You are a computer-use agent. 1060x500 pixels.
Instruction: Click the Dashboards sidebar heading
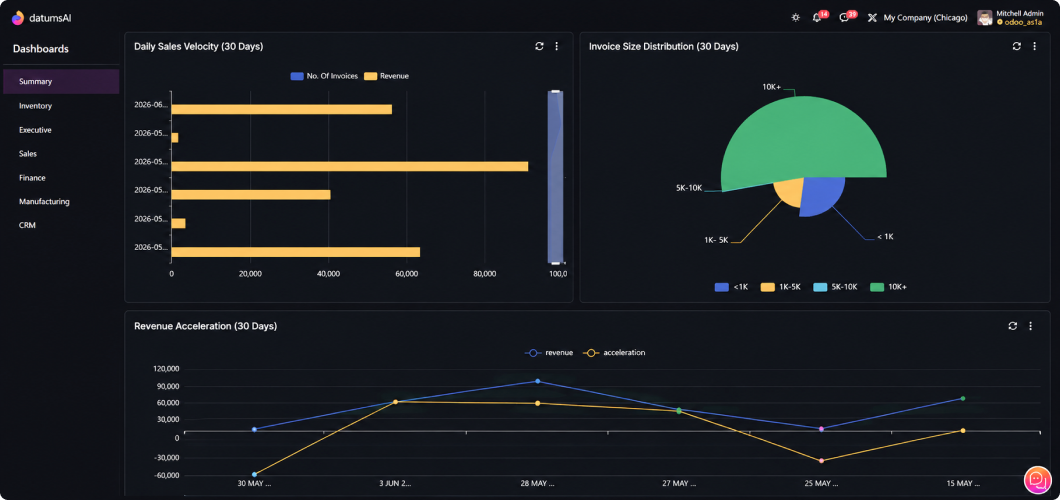(x=41, y=49)
